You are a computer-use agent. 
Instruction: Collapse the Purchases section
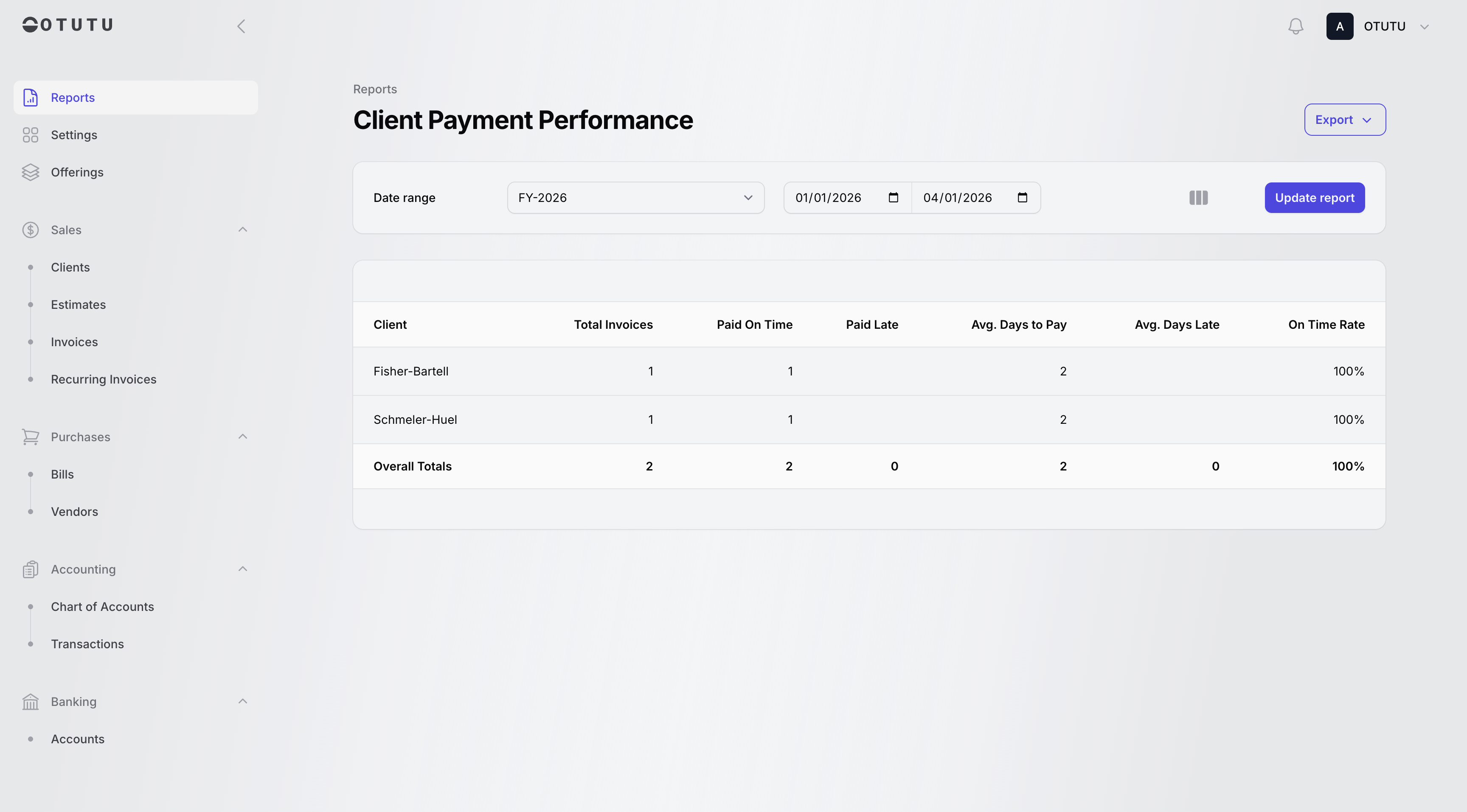243,437
